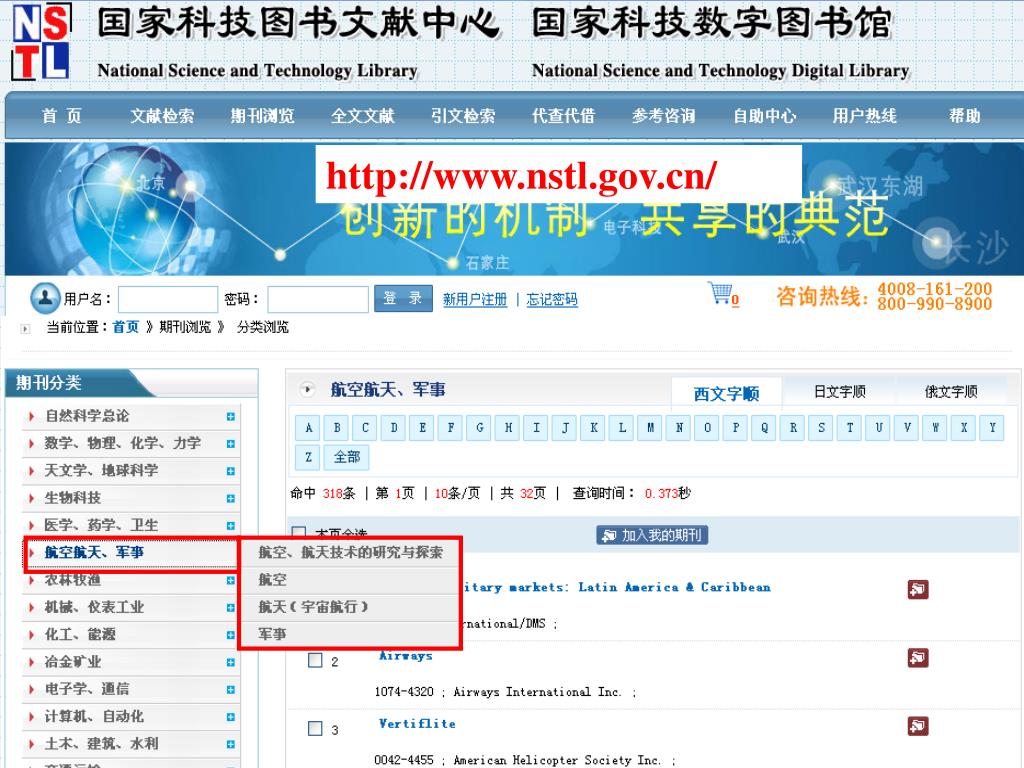The height and width of the screenshot is (768, 1024).
Task: Filter journals by letter Z
Action: click(308, 457)
